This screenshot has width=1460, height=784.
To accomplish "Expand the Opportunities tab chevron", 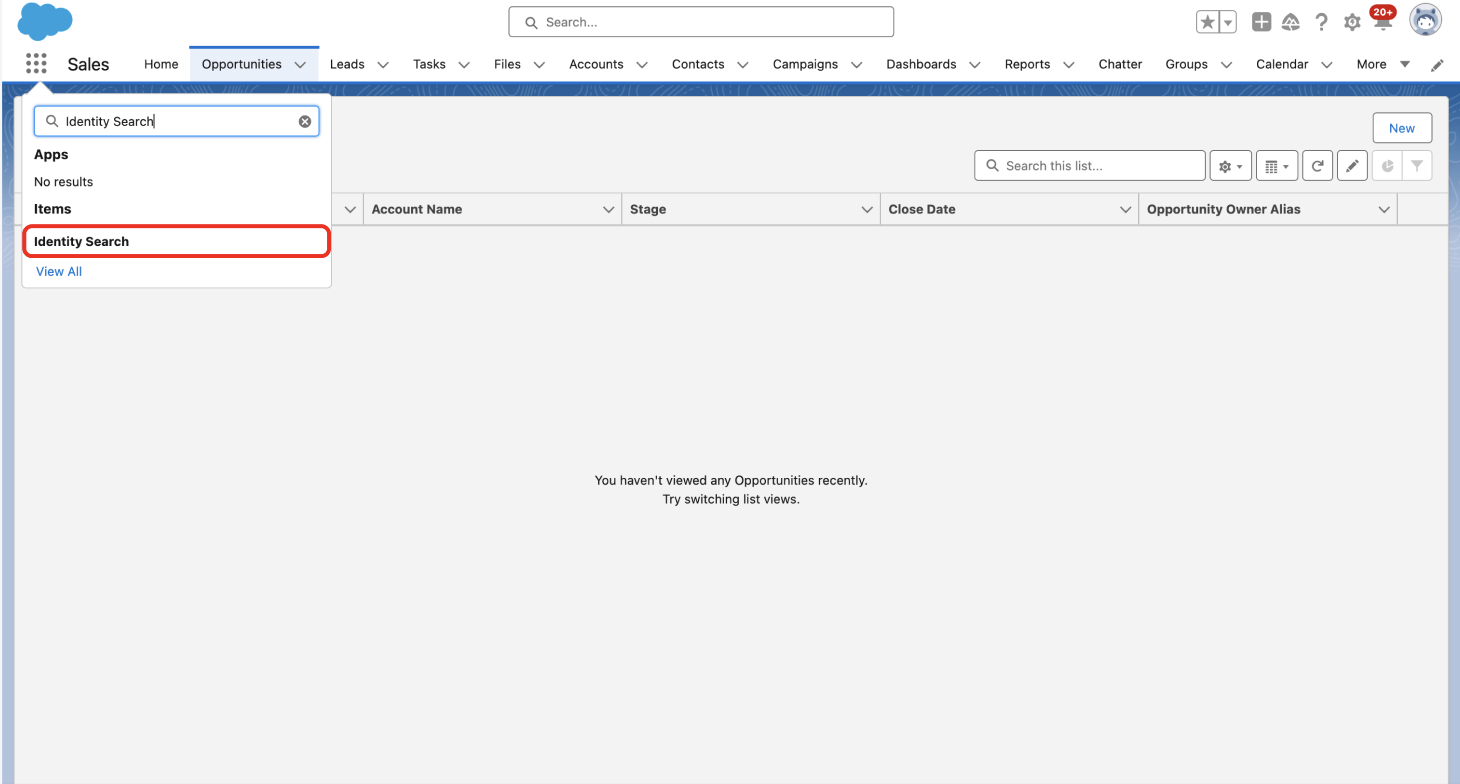I will coord(300,65).
